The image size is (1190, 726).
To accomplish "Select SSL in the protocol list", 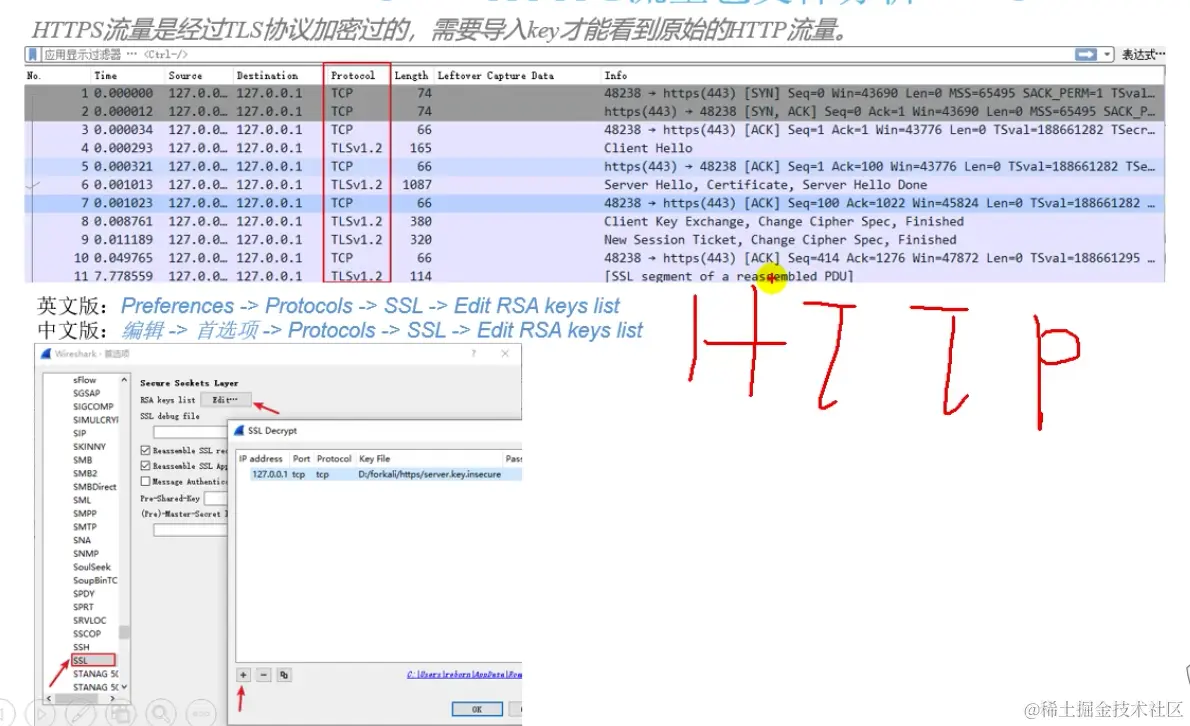I will tap(93, 660).
